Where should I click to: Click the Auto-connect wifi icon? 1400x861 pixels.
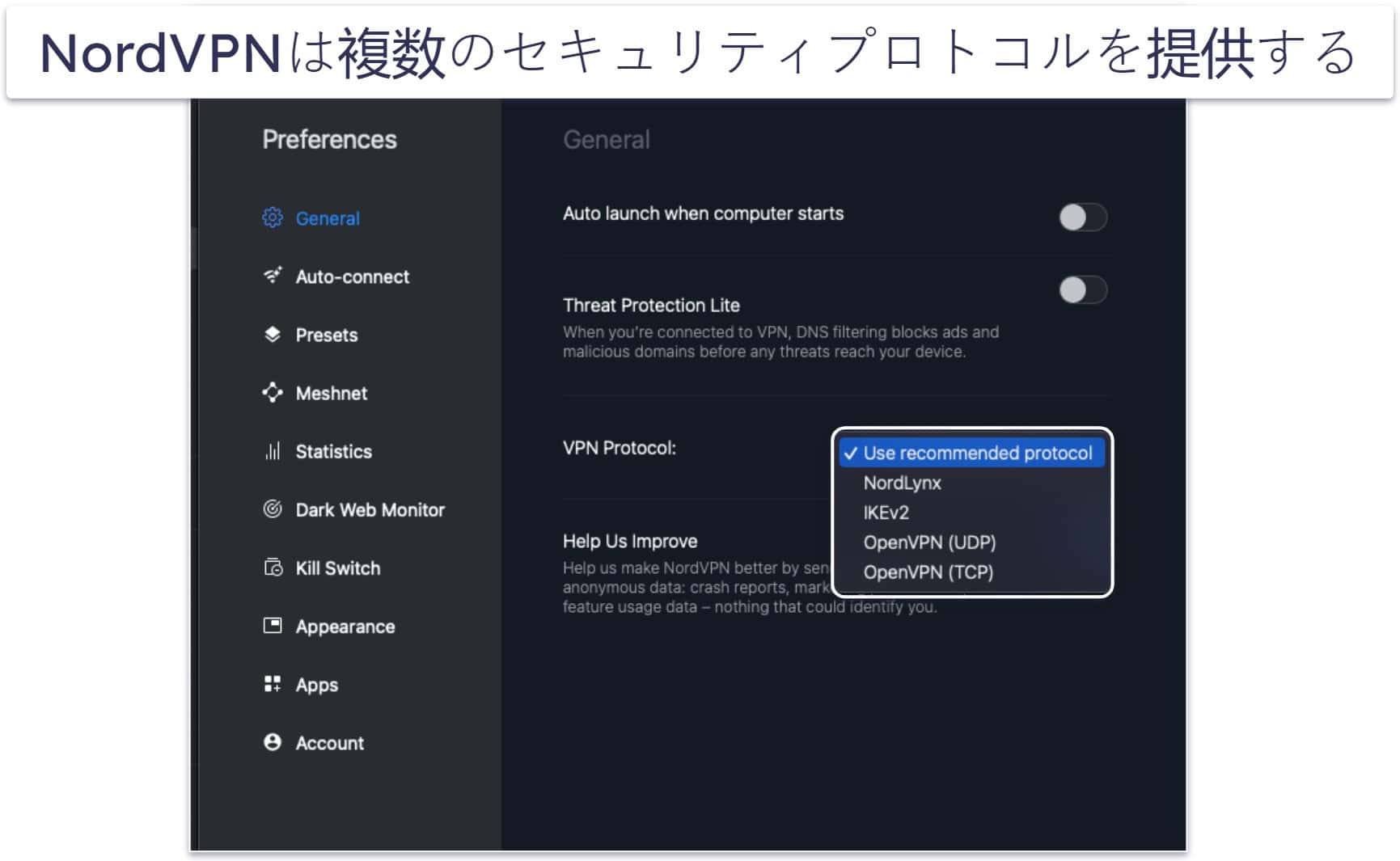pyautogui.click(x=273, y=276)
